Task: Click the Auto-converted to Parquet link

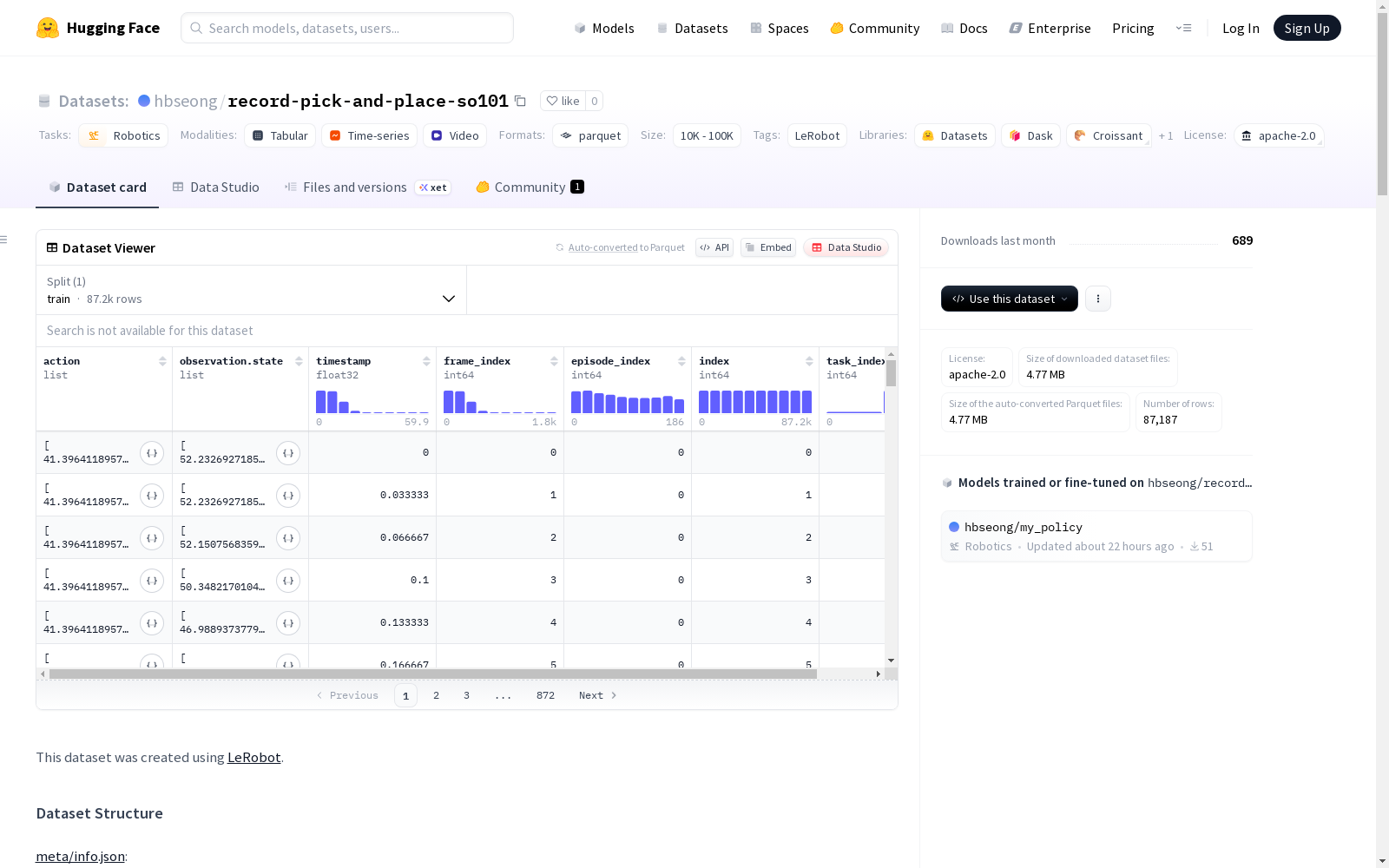Action: 626,247
